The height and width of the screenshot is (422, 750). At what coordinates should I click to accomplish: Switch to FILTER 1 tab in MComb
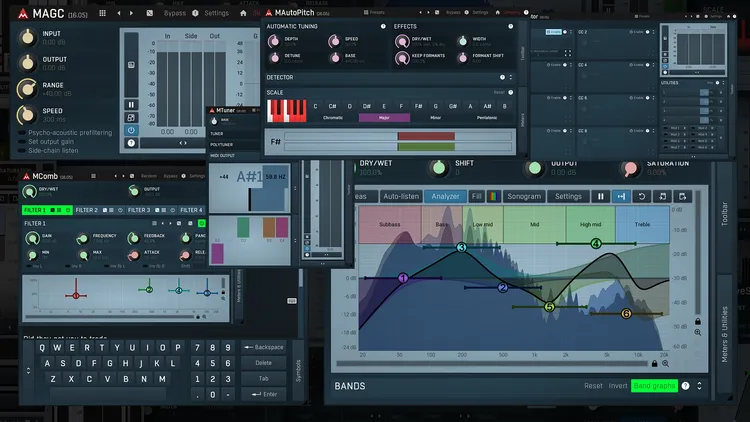click(x=47, y=210)
